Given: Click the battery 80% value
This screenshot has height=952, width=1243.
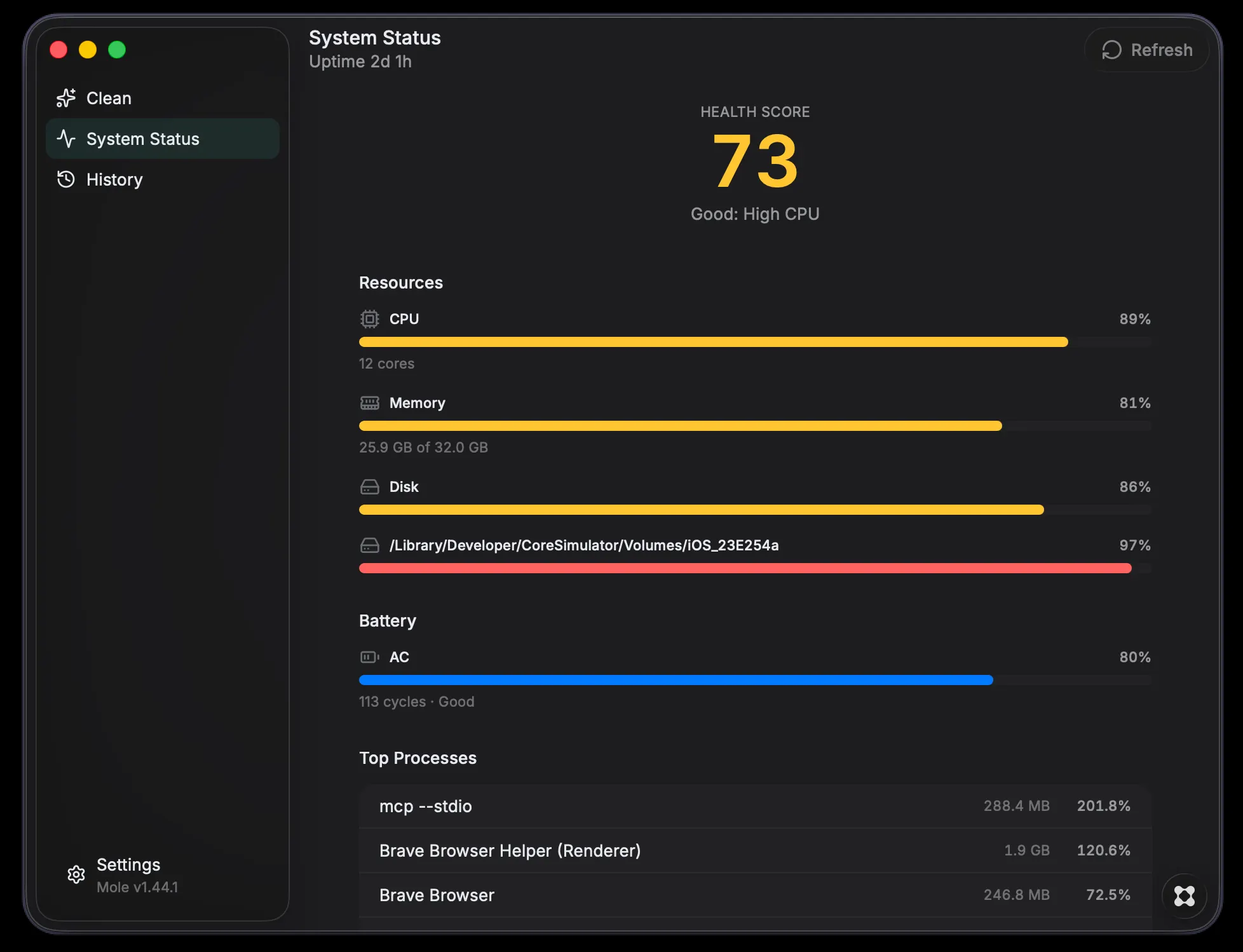Looking at the screenshot, I should pos(1135,657).
